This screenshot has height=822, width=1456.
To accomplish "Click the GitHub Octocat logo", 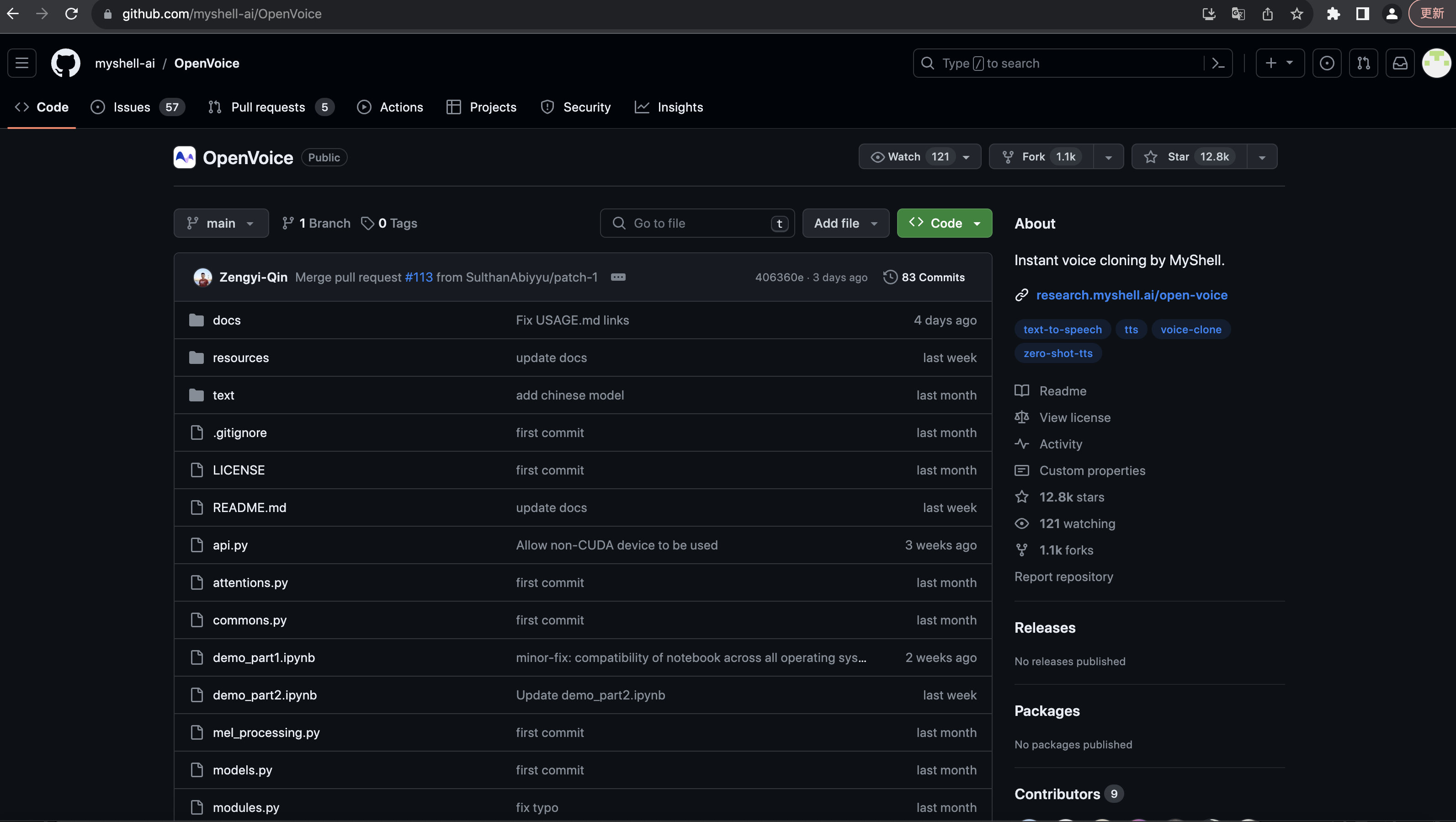I will click(x=65, y=63).
